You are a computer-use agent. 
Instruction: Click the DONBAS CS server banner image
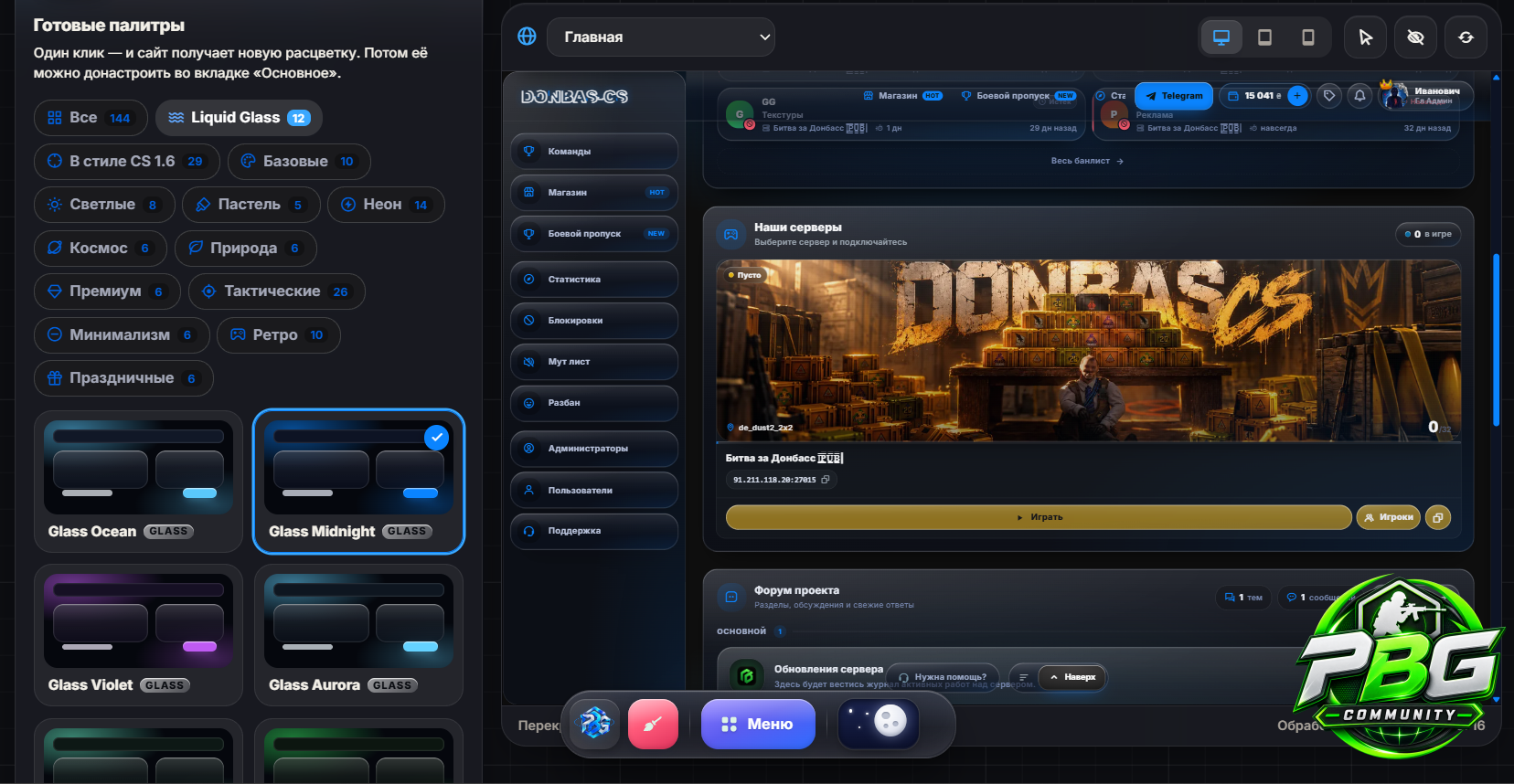1088,351
